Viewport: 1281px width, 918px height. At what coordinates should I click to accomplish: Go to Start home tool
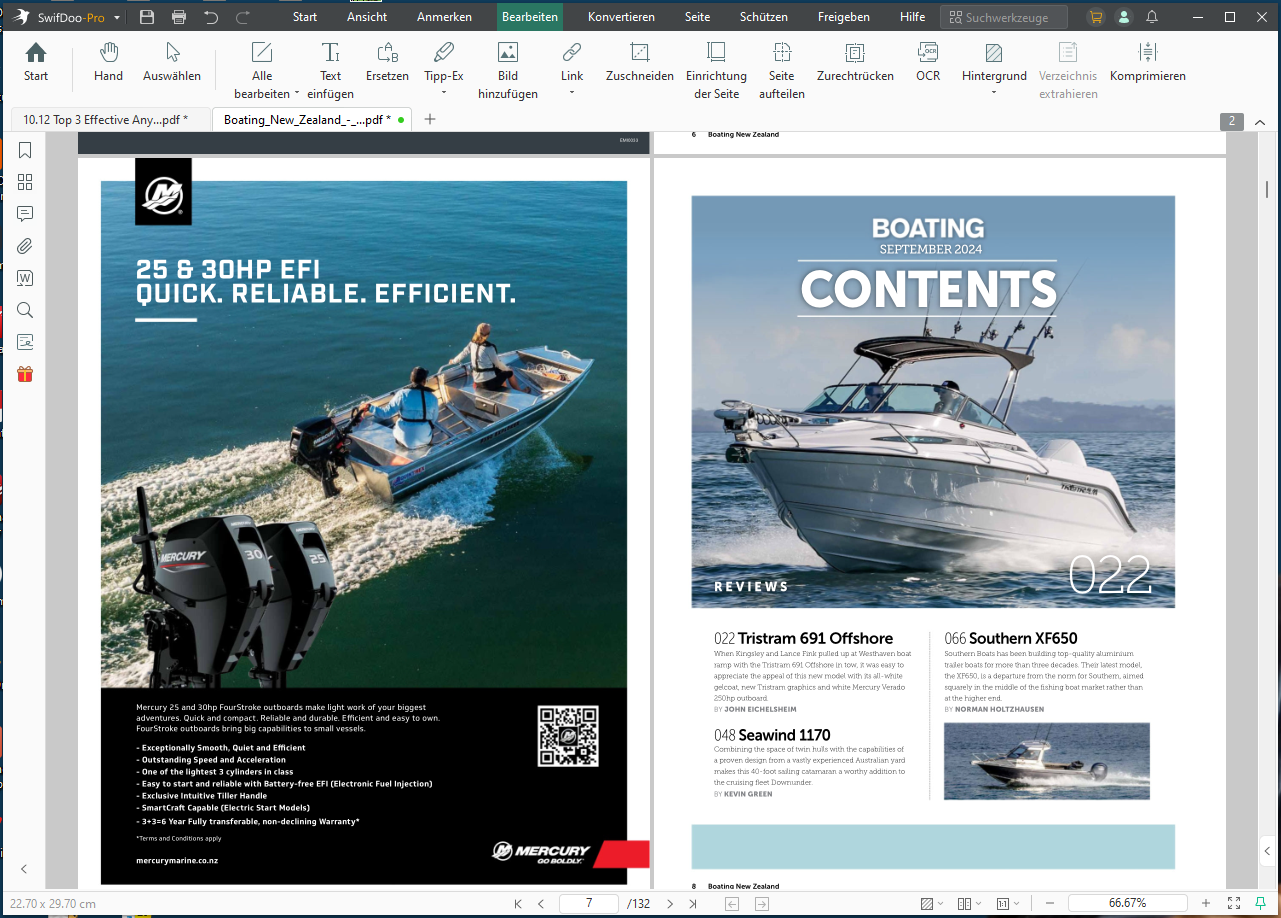pos(36,62)
